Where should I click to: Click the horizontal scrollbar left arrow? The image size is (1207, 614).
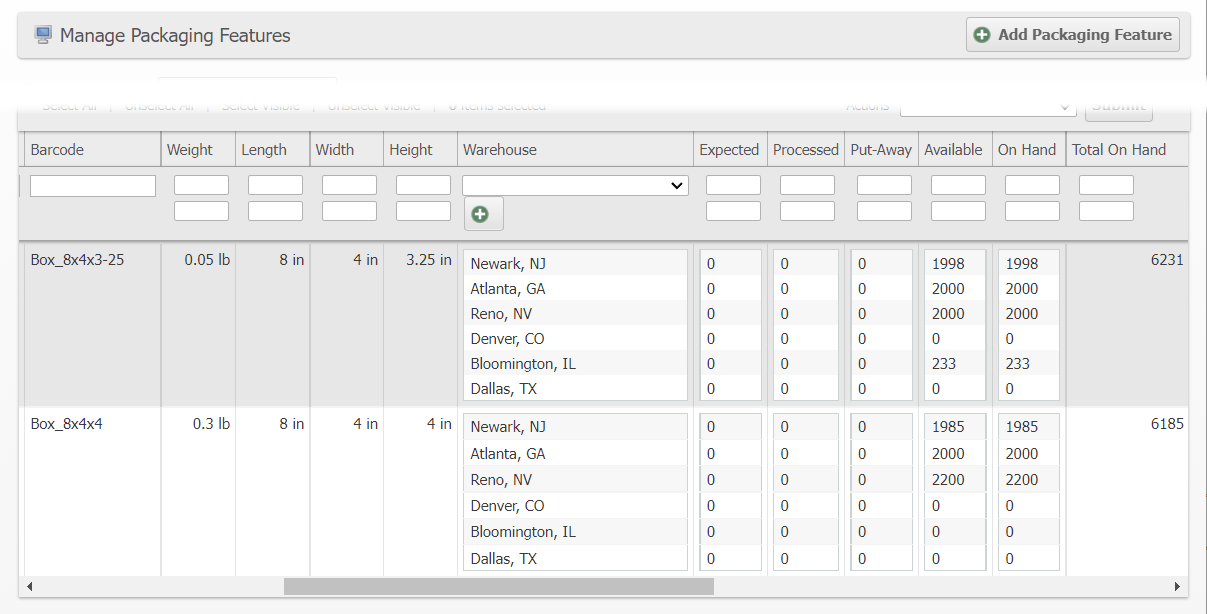[29, 586]
